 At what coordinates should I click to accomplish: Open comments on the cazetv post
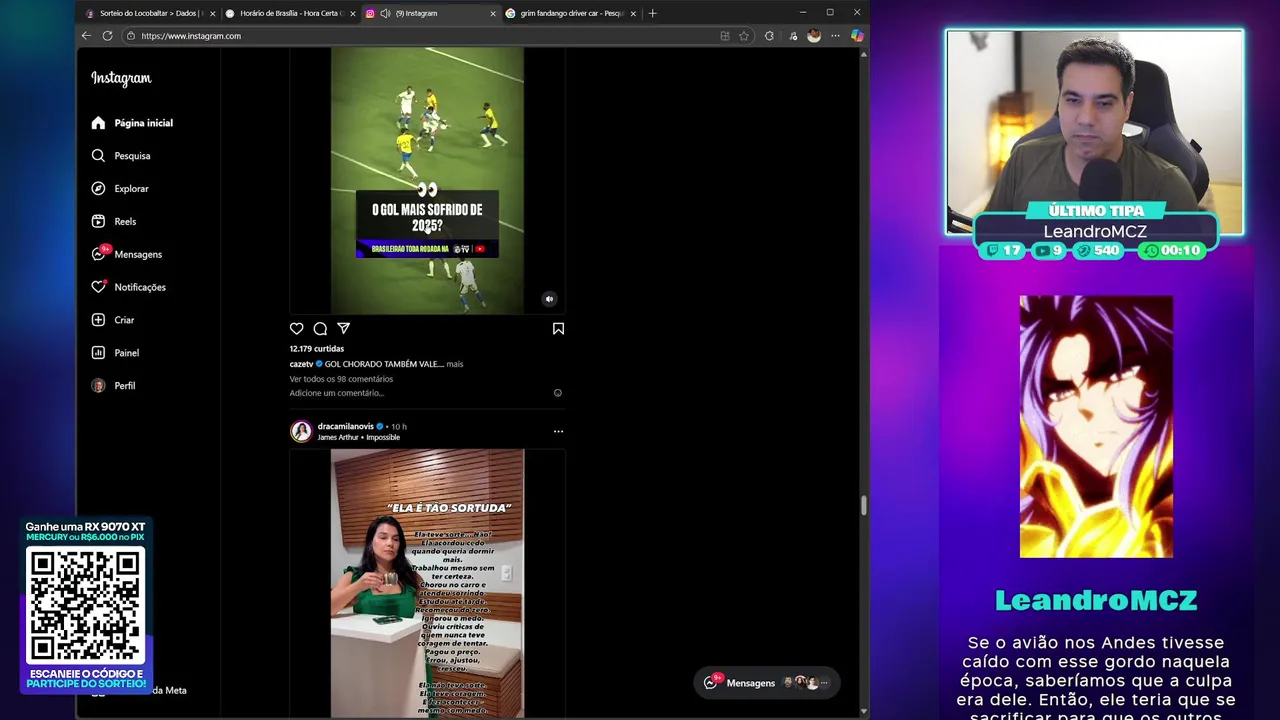320,328
